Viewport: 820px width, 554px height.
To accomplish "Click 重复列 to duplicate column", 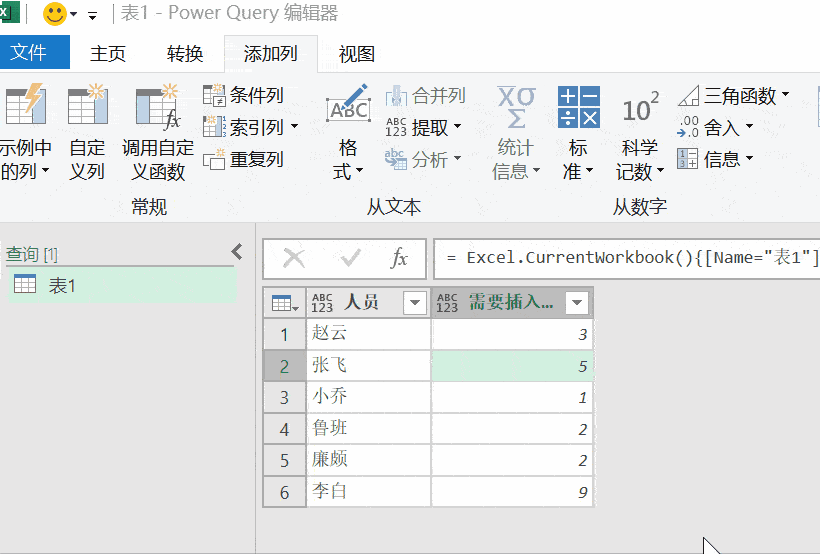I will (x=243, y=159).
